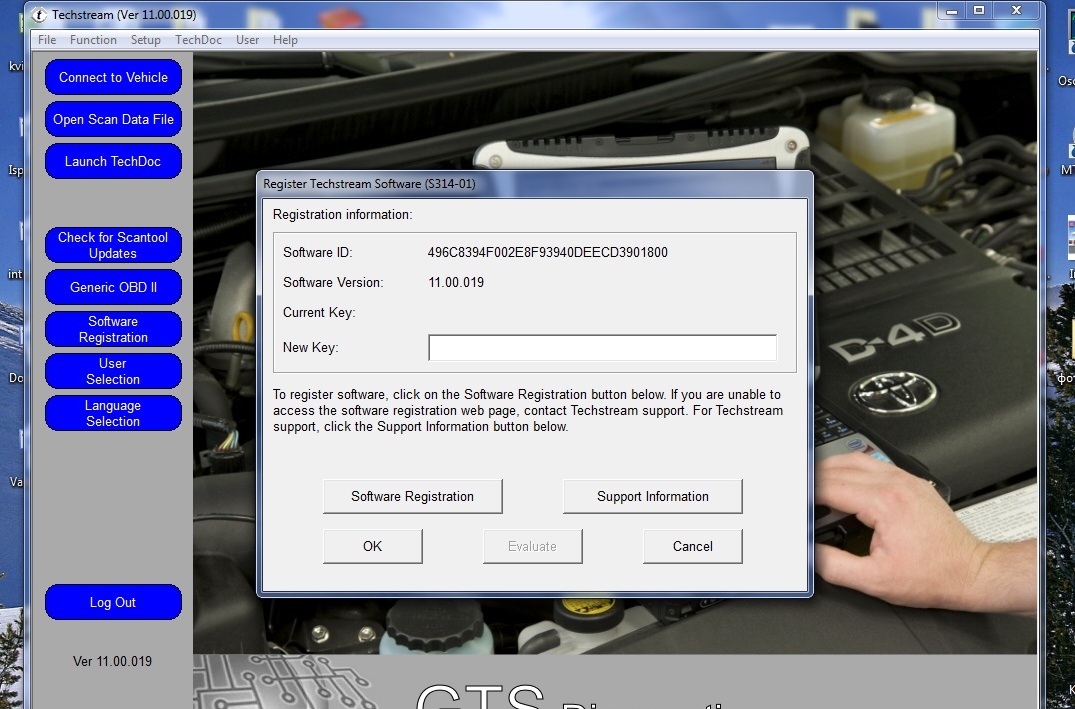Click the Log Out button
The height and width of the screenshot is (709, 1075).
pyautogui.click(x=113, y=602)
